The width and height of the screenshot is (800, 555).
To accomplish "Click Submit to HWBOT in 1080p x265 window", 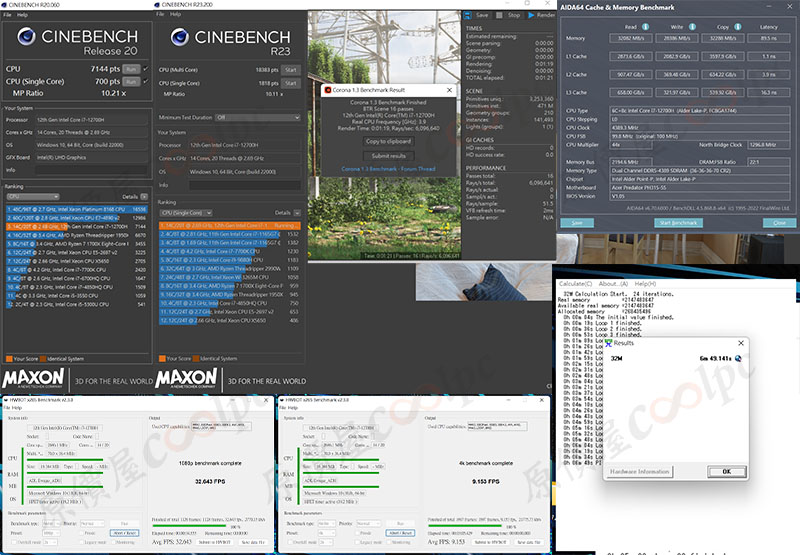I will 215,542.
